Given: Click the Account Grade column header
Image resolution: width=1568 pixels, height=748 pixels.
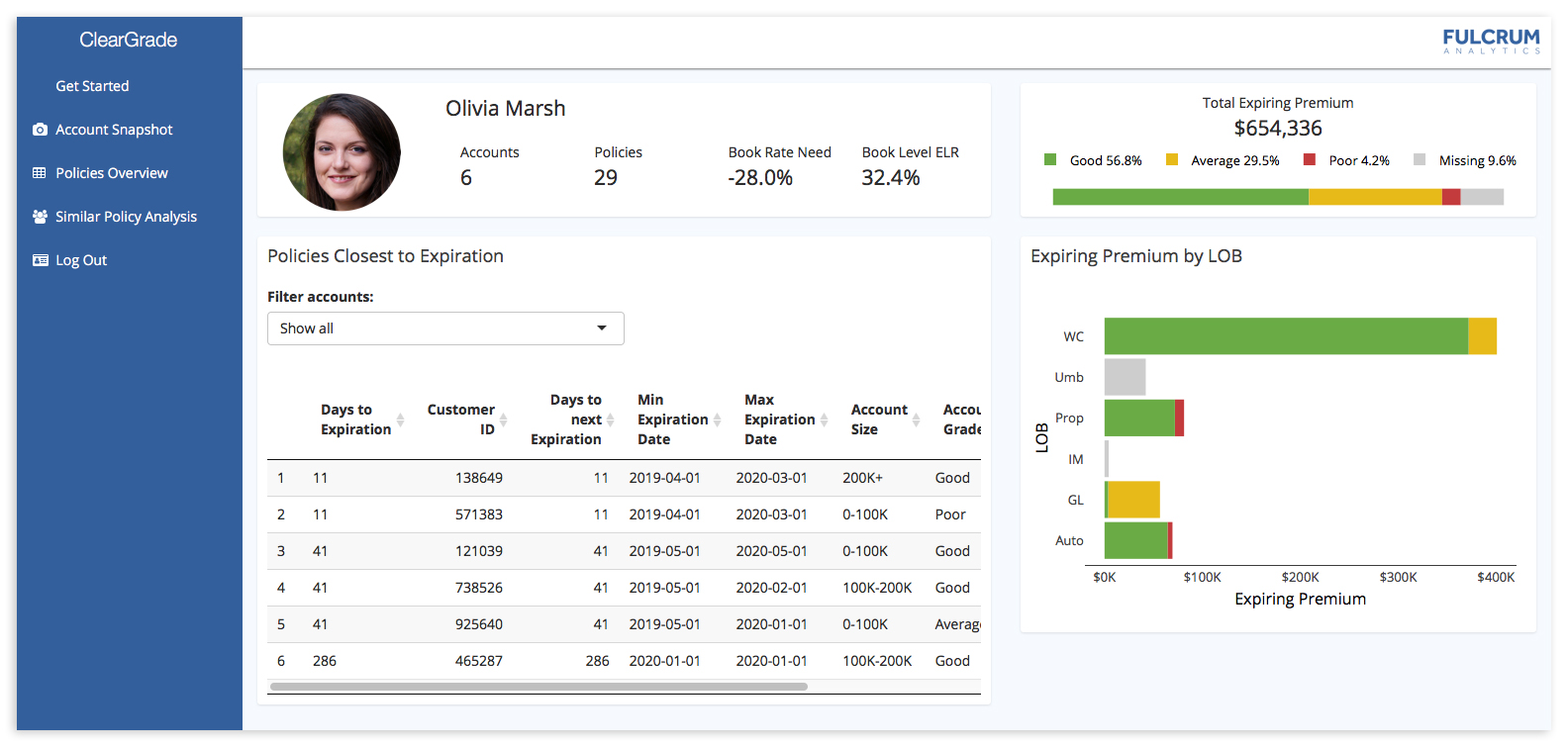Looking at the screenshot, I should tap(961, 420).
